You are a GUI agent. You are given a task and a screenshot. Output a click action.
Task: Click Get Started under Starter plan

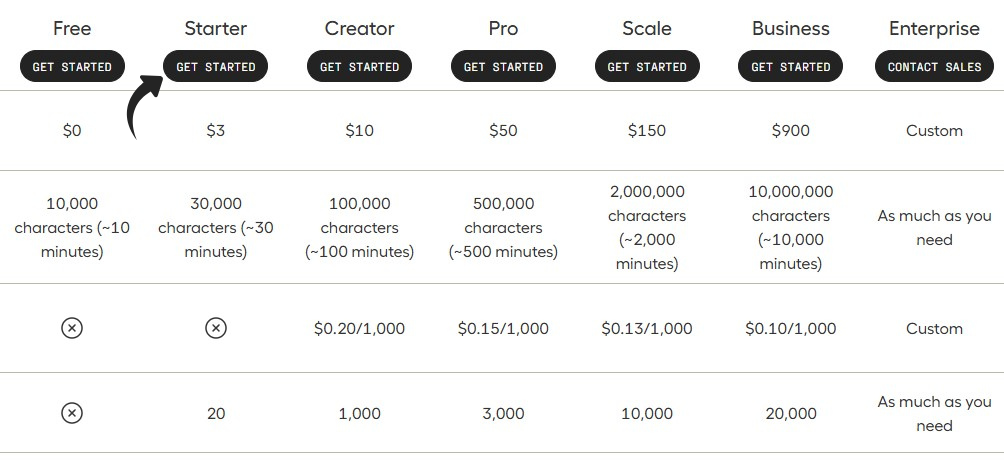216,67
